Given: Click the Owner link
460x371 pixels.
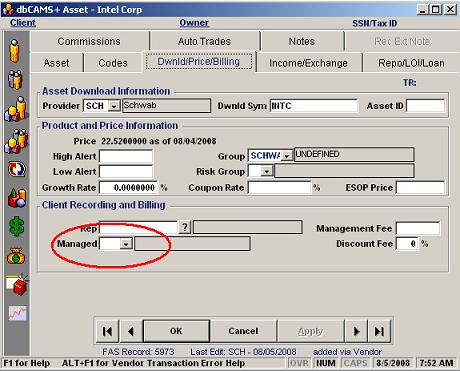Looking at the screenshot, I should click(194, 23).
